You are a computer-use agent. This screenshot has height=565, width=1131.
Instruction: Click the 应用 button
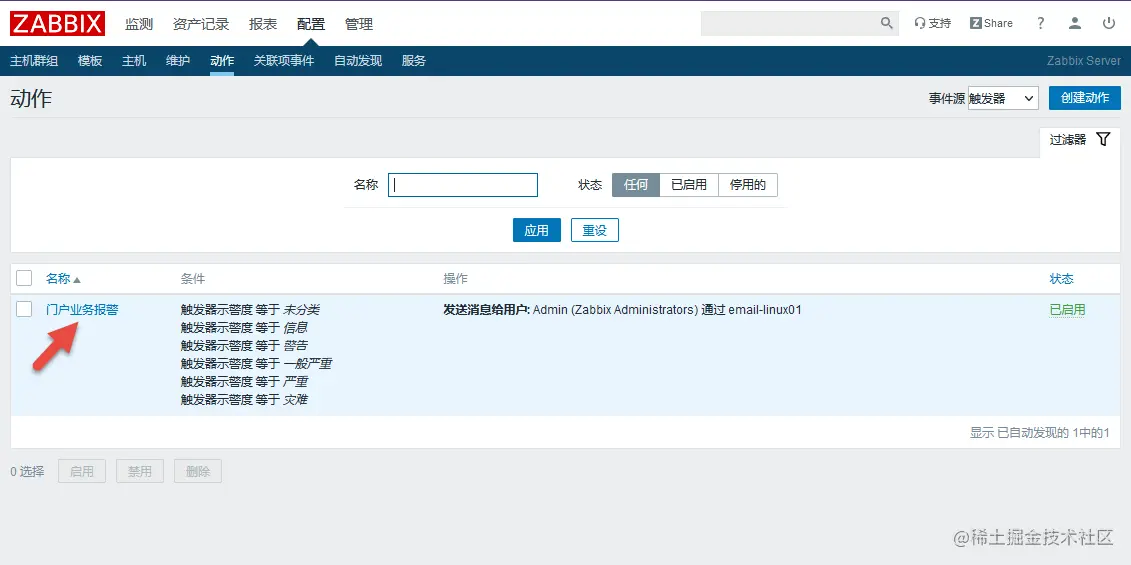click(x=537, y=230)
